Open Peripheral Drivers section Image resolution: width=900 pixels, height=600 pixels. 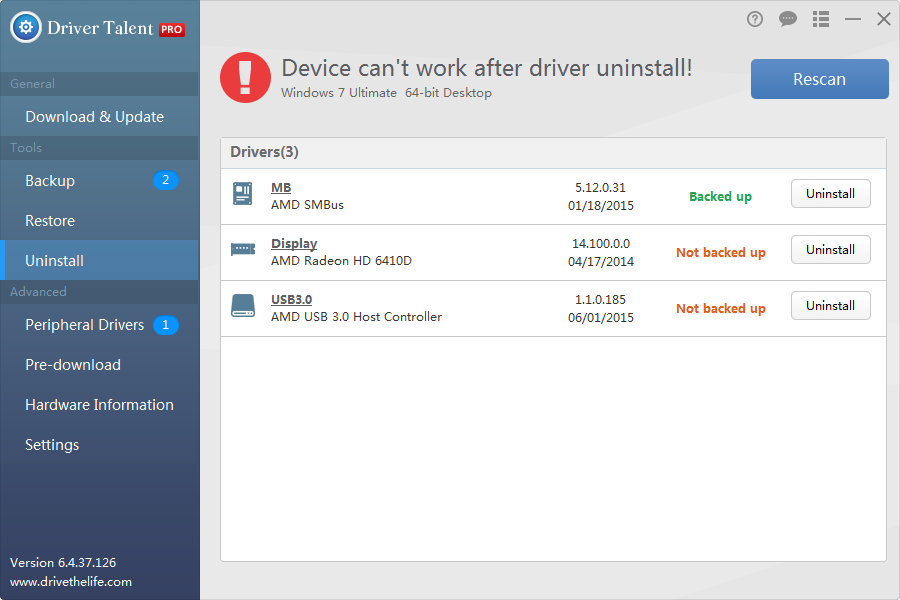[100, 325]
